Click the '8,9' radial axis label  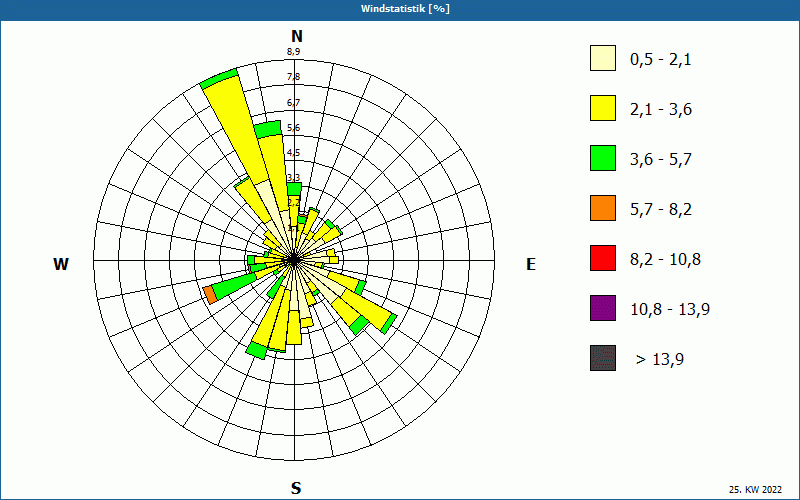(293, 52)
